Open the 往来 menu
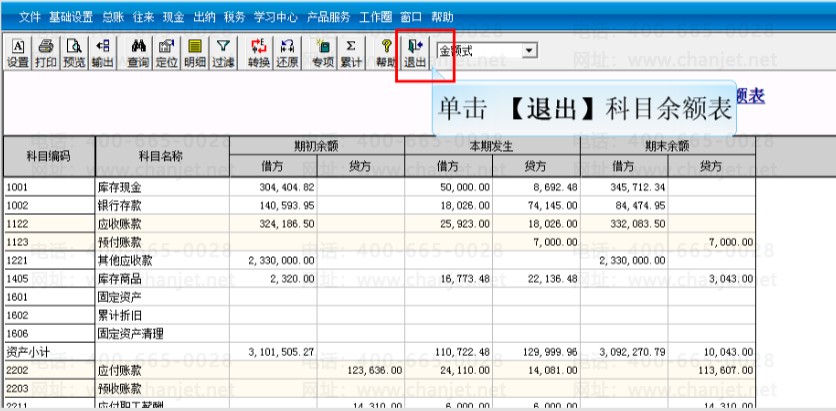 tap(143, 17)
